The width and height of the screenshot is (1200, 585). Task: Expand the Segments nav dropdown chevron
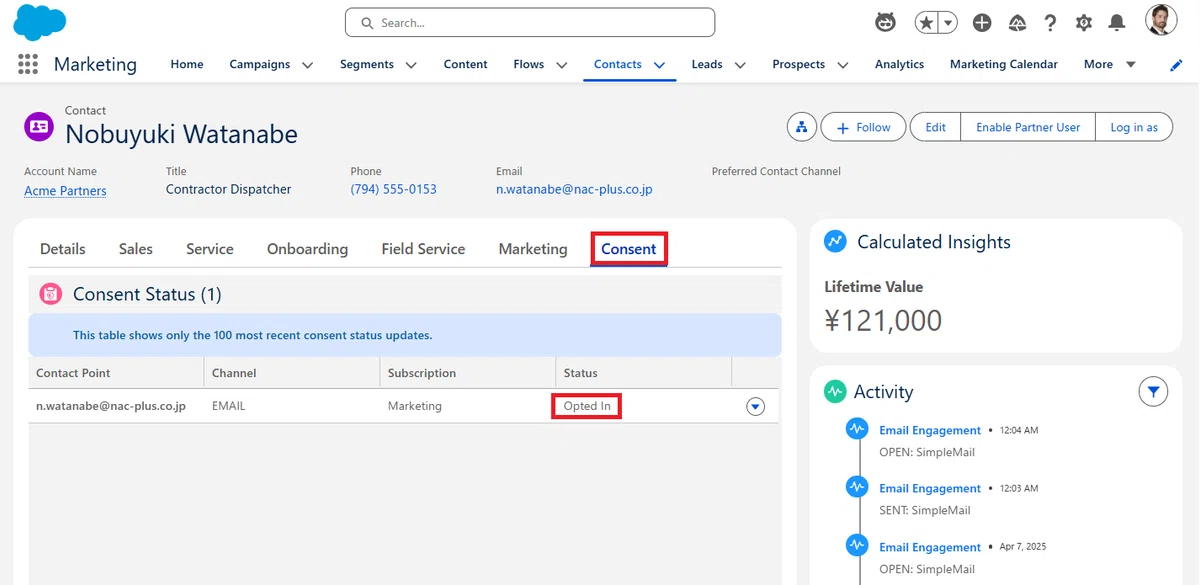pos(411,65)
